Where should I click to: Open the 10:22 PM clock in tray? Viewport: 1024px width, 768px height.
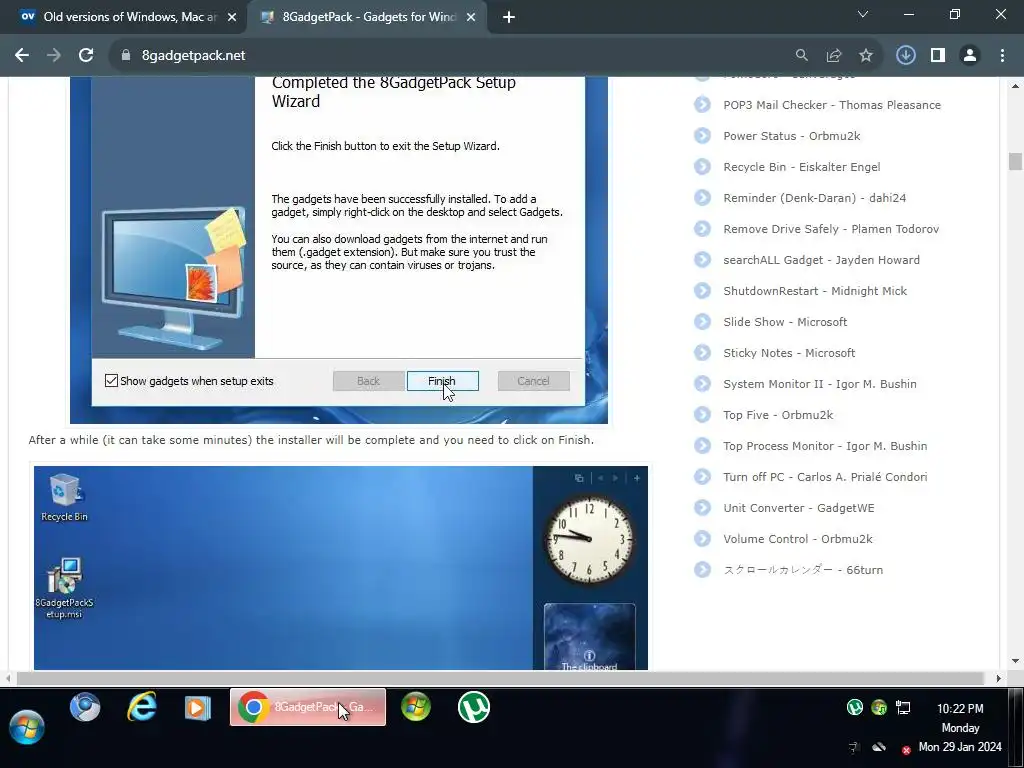960,709
